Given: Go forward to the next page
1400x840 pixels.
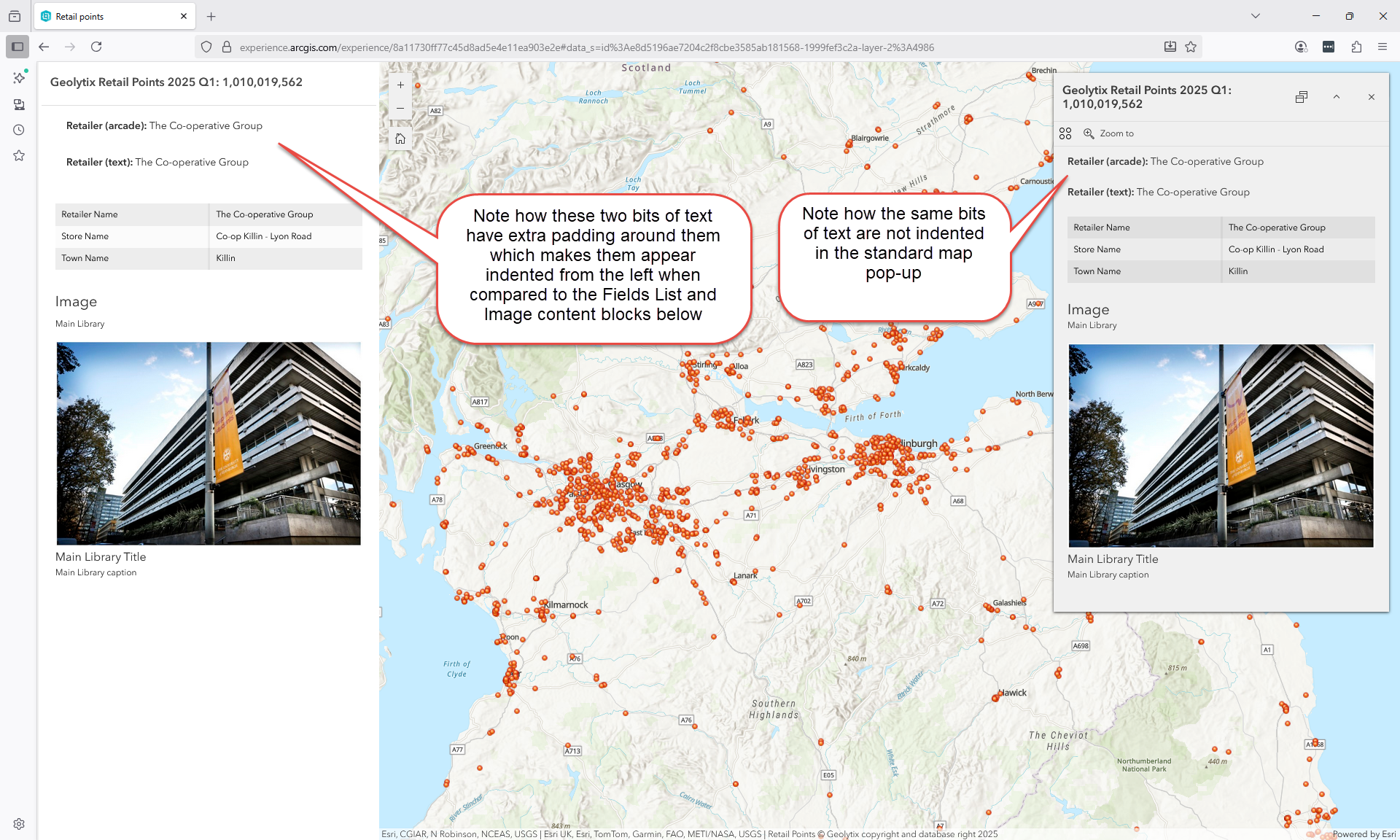Looking at the screenshot, I should [70, 47].
